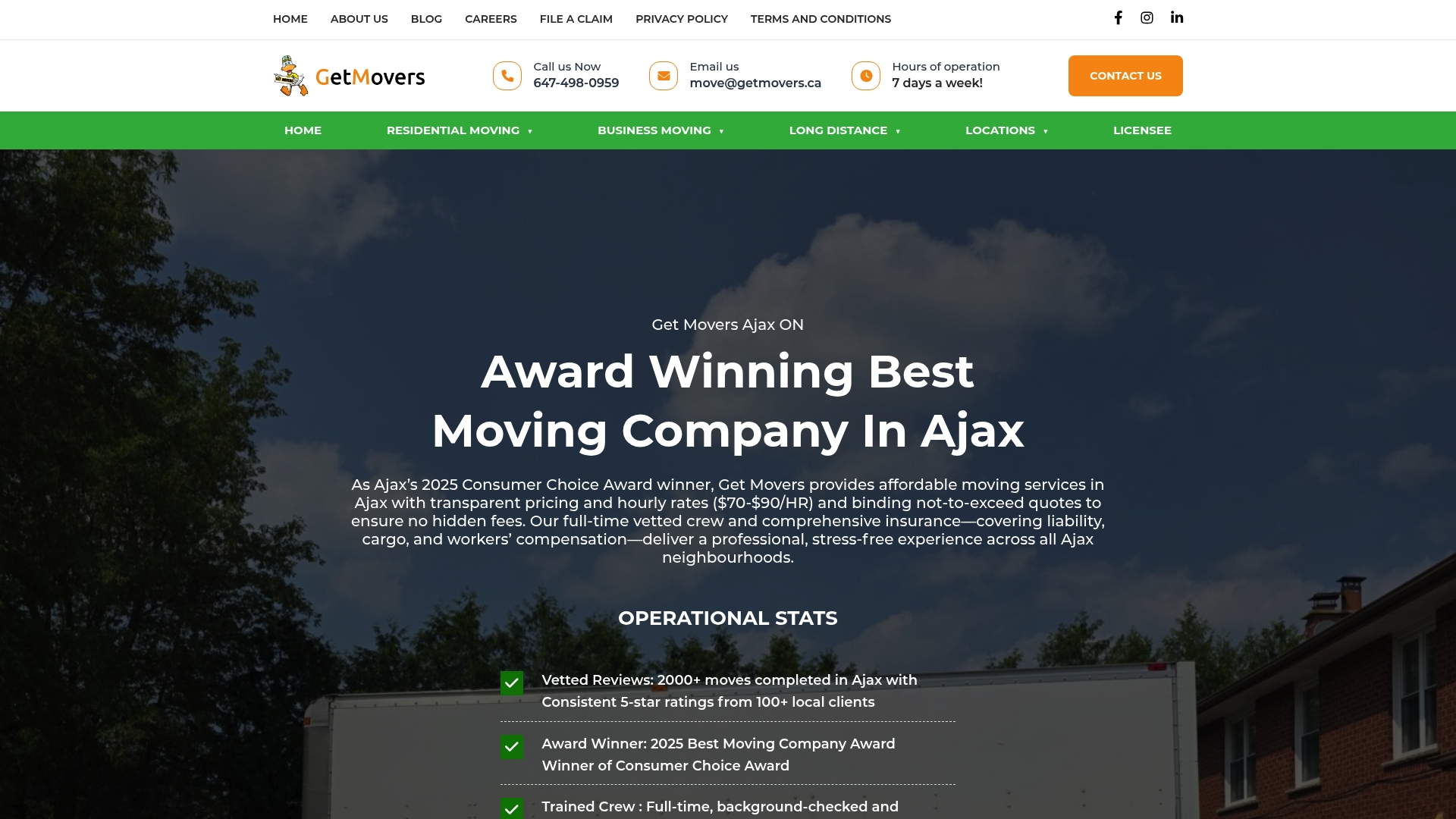The width and height of the screenshot is (1456, 819).
Task: Open the Long Distance menu item
Action: click(838, 130)
